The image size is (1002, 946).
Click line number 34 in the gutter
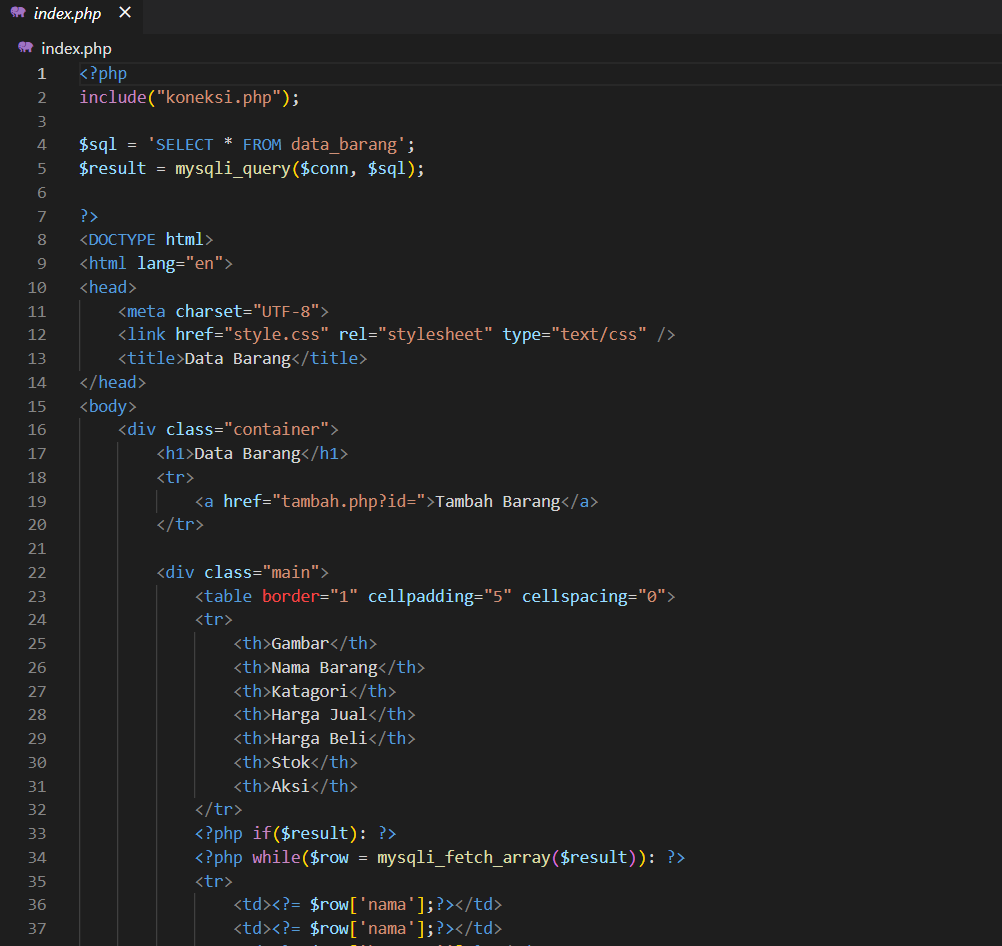(x=37, y=857)
